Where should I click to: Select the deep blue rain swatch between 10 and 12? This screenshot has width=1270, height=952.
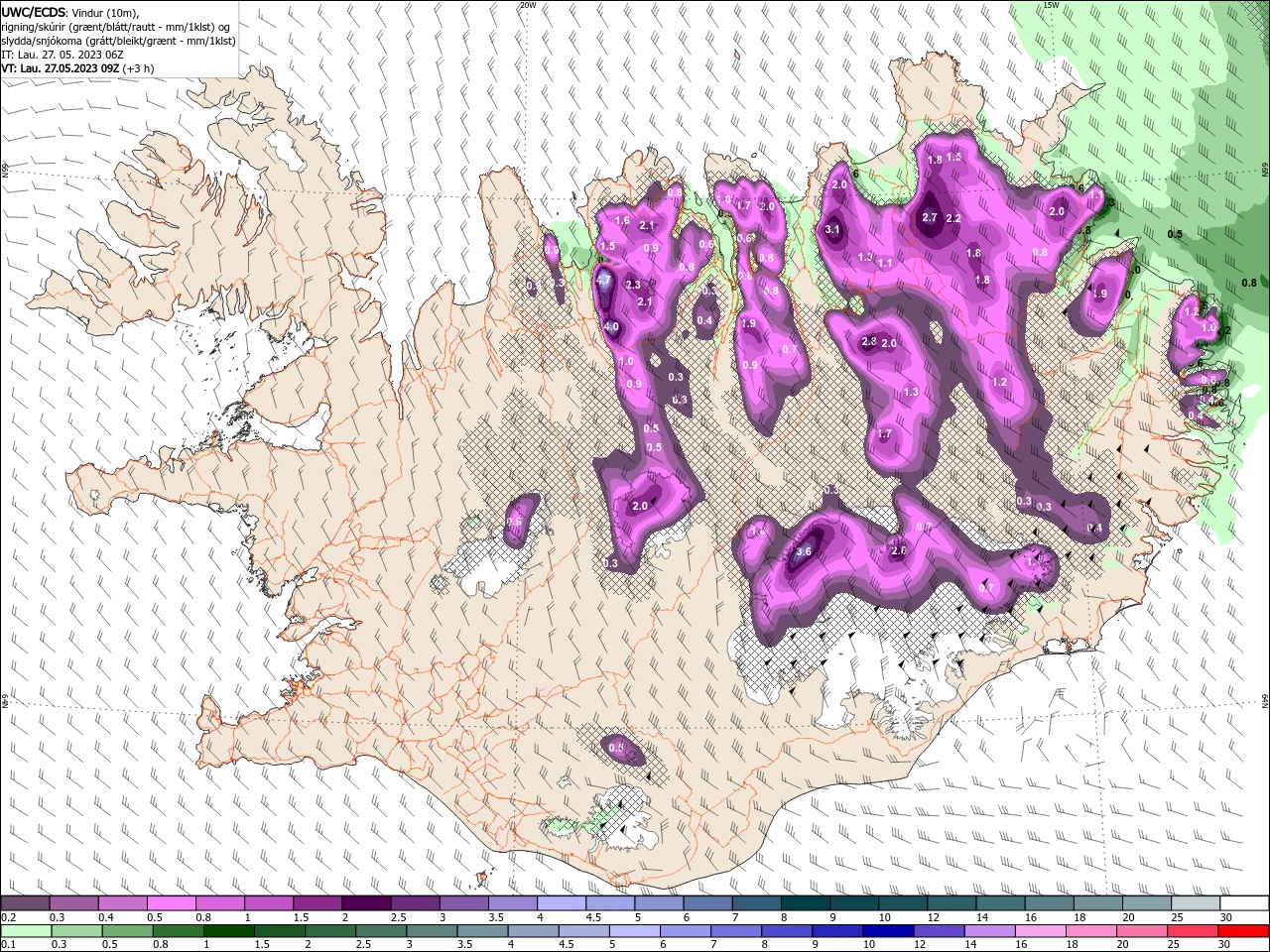[888, 931]
